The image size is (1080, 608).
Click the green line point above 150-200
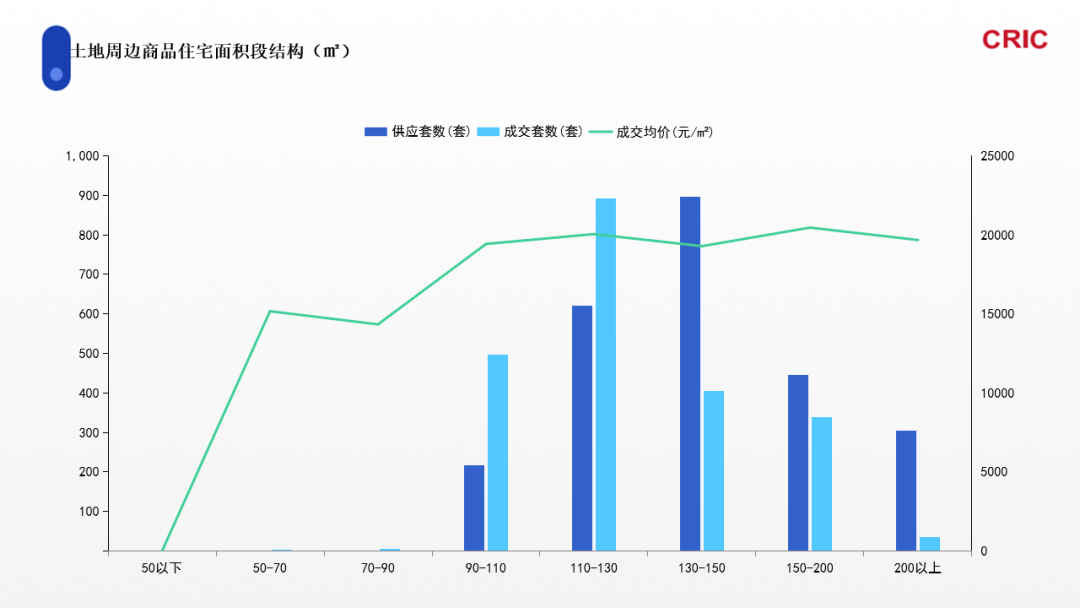(x=809, y=227)
